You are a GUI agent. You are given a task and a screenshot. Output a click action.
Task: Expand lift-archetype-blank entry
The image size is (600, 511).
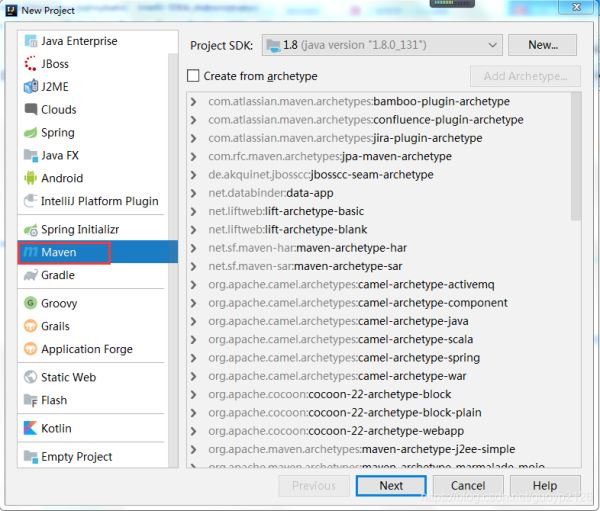pyautogui.click(x=194, y=230)
